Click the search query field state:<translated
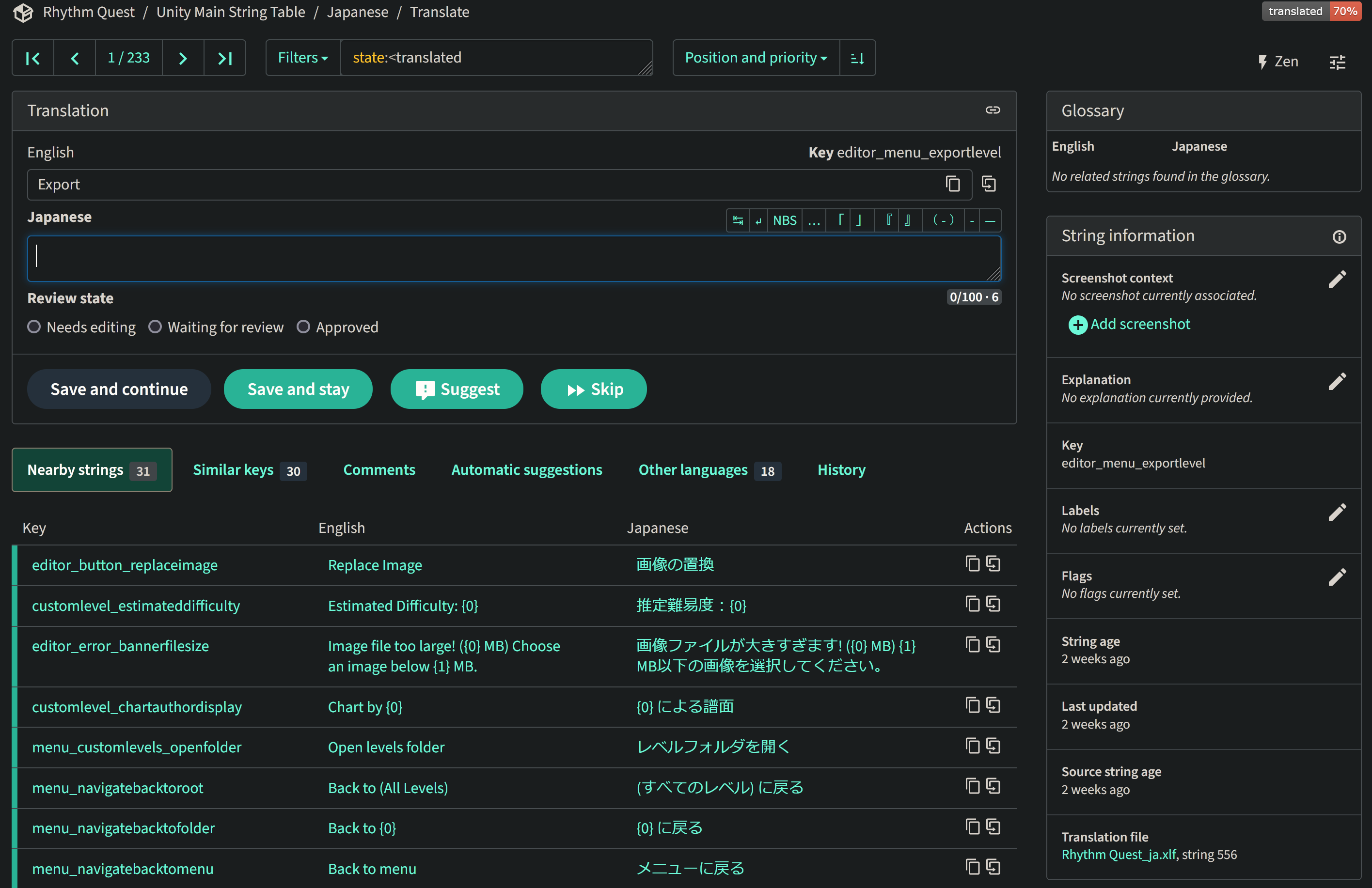This screenshot has width=1372, height=888. click(496, 58)
